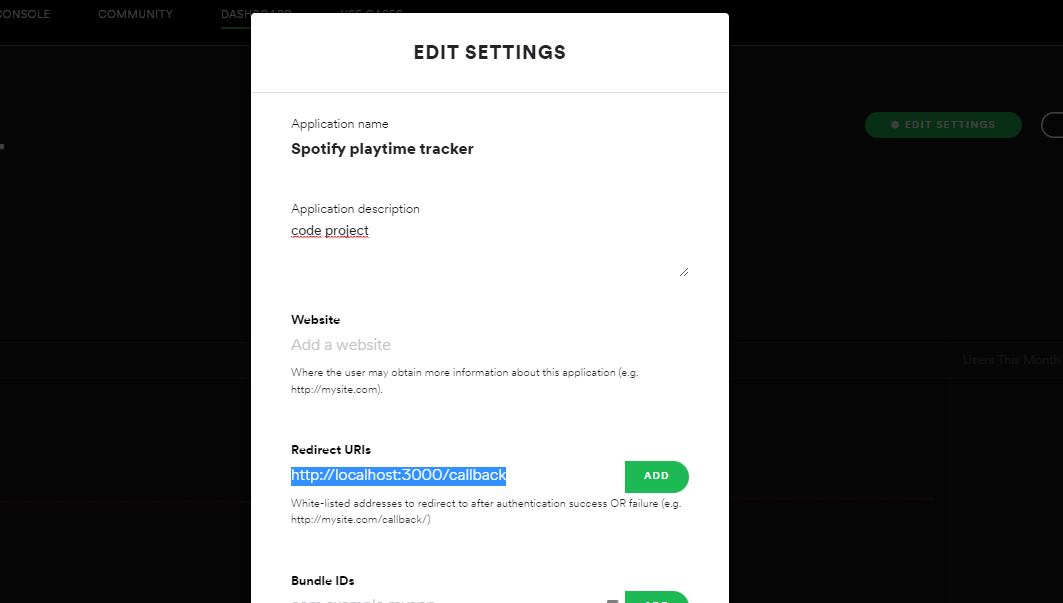
Task: Click the Application name field
Action: click(382, 149)
